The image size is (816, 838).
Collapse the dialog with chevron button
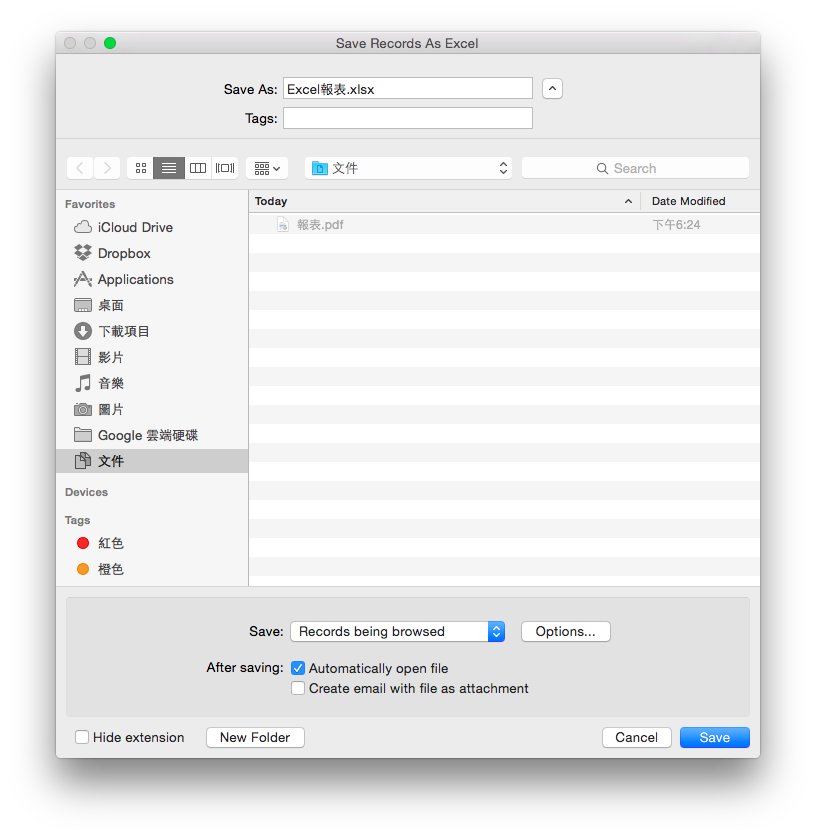tap(553, 89)
